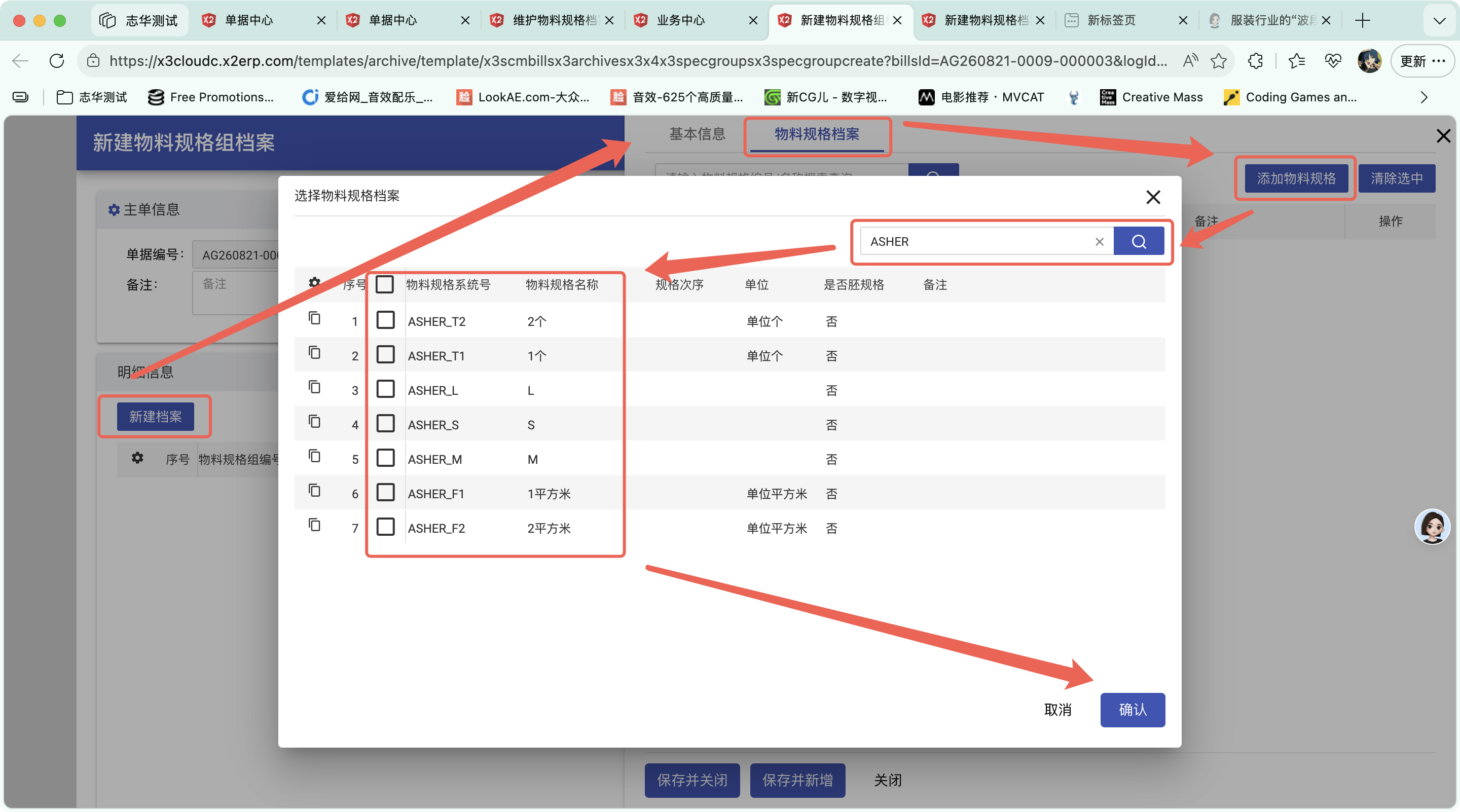
Task: Show more bookmarks with chevron
Action: tap(1423, 97)
